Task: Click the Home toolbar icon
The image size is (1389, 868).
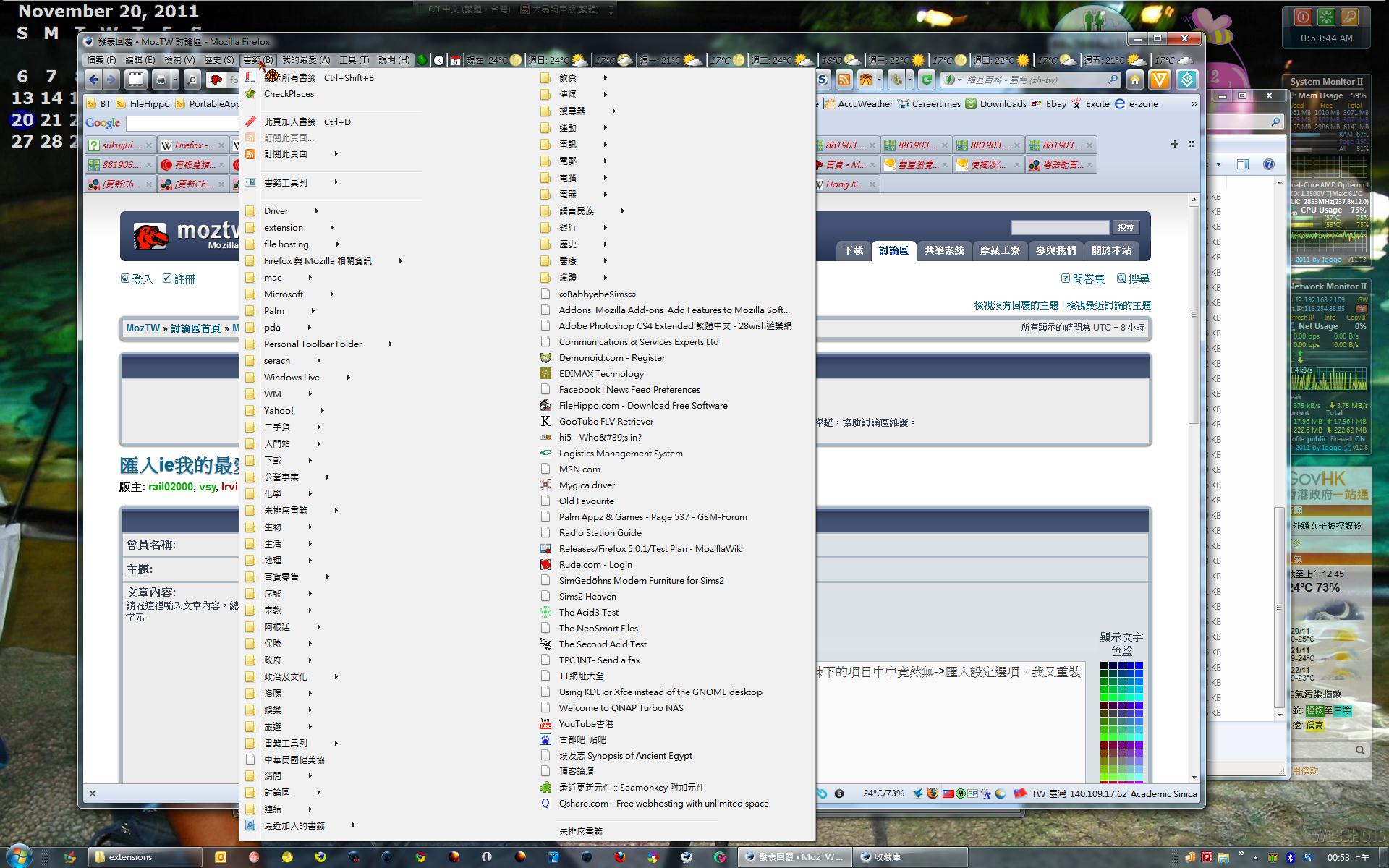Action: (1134, 80)
